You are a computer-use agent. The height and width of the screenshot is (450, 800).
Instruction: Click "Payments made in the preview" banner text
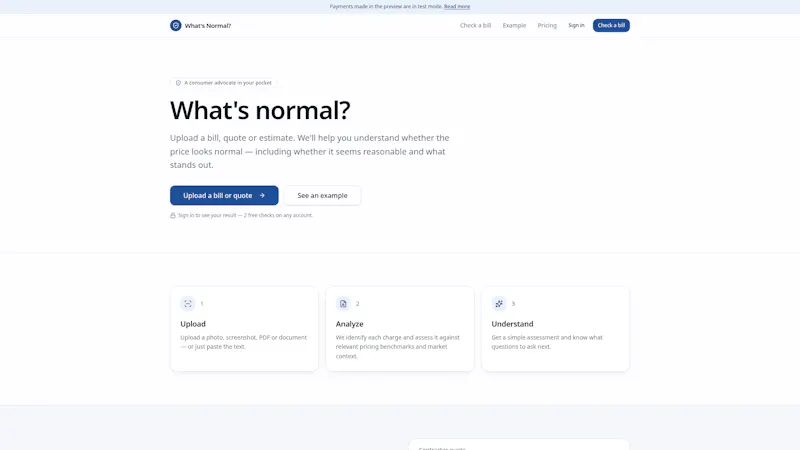(x=386, y=7)
